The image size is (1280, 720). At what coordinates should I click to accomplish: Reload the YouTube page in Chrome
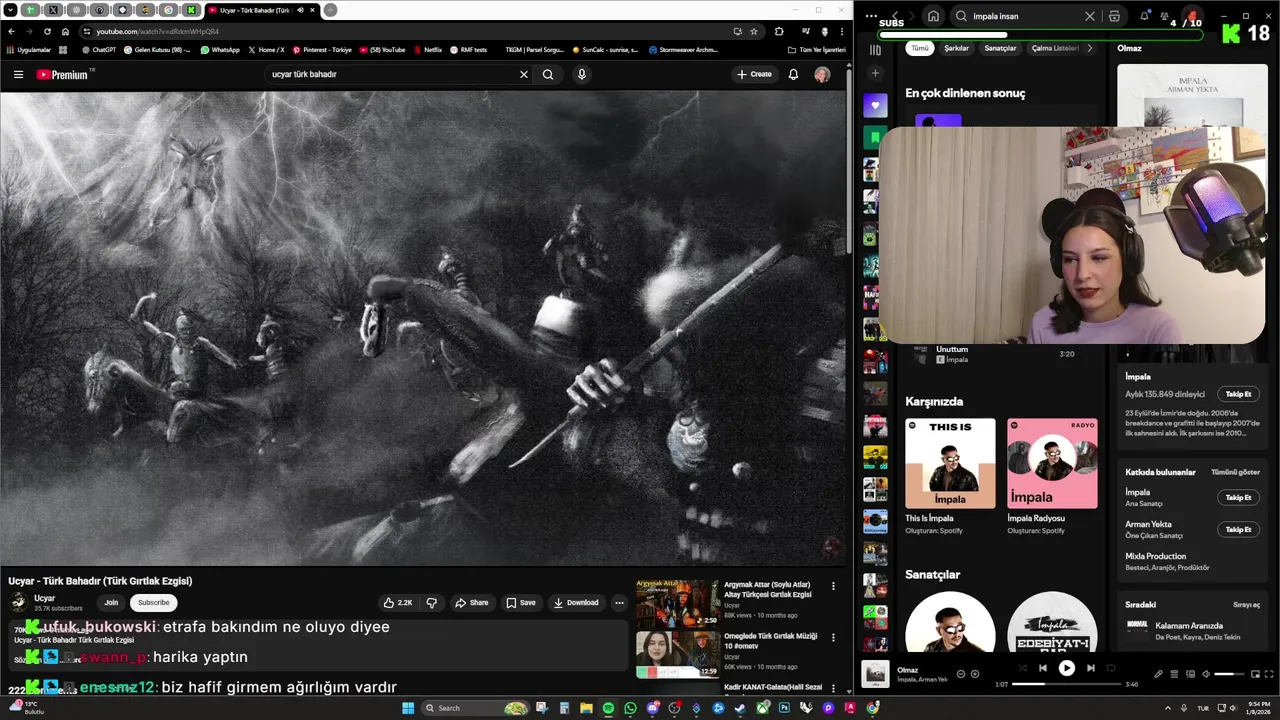47,31
